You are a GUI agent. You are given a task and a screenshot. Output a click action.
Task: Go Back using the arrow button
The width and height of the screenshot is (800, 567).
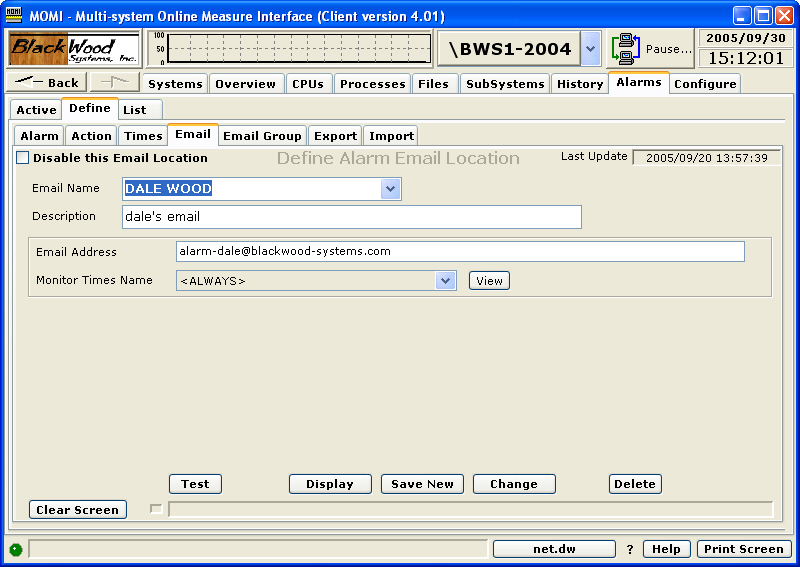pyautogui.click(x=47, y=83)
